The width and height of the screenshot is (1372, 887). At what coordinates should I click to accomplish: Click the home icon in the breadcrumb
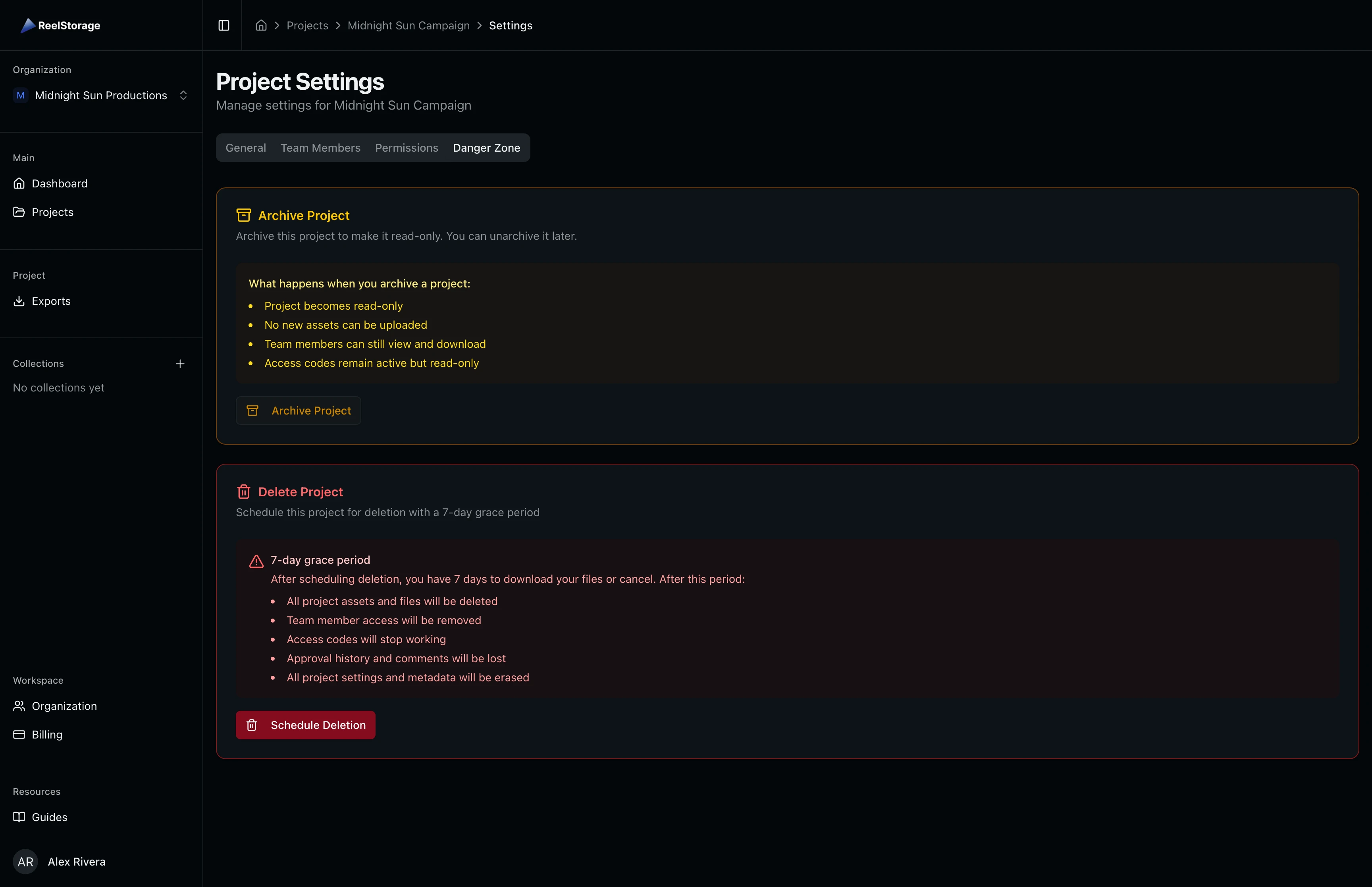tap(261, 25)
